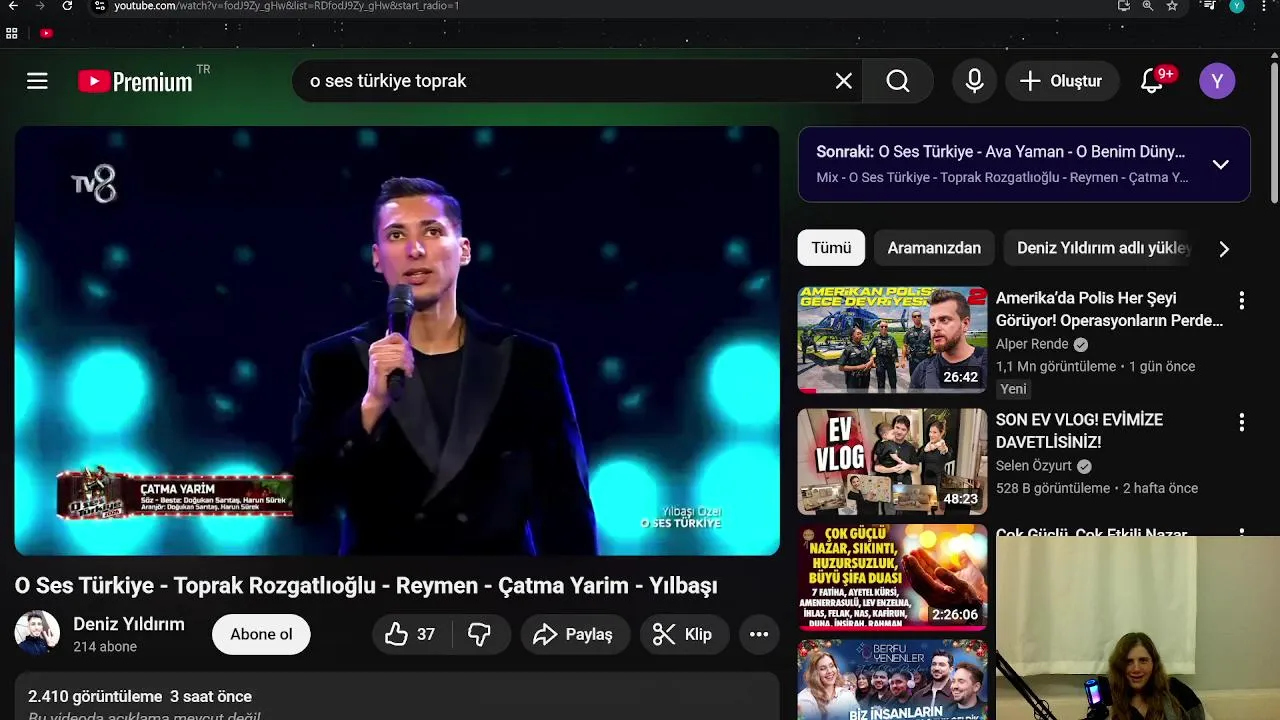This screenshot has width=1280, height=720.
Task: Open options menu for SON EV VLOG video
Action: pos(1241,422)
